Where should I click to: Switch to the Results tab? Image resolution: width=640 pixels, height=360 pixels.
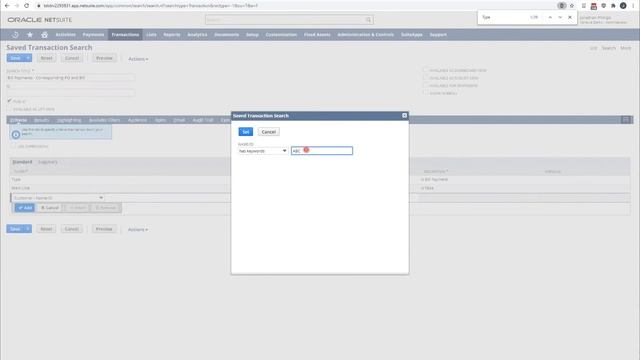(x=42, y=120)
